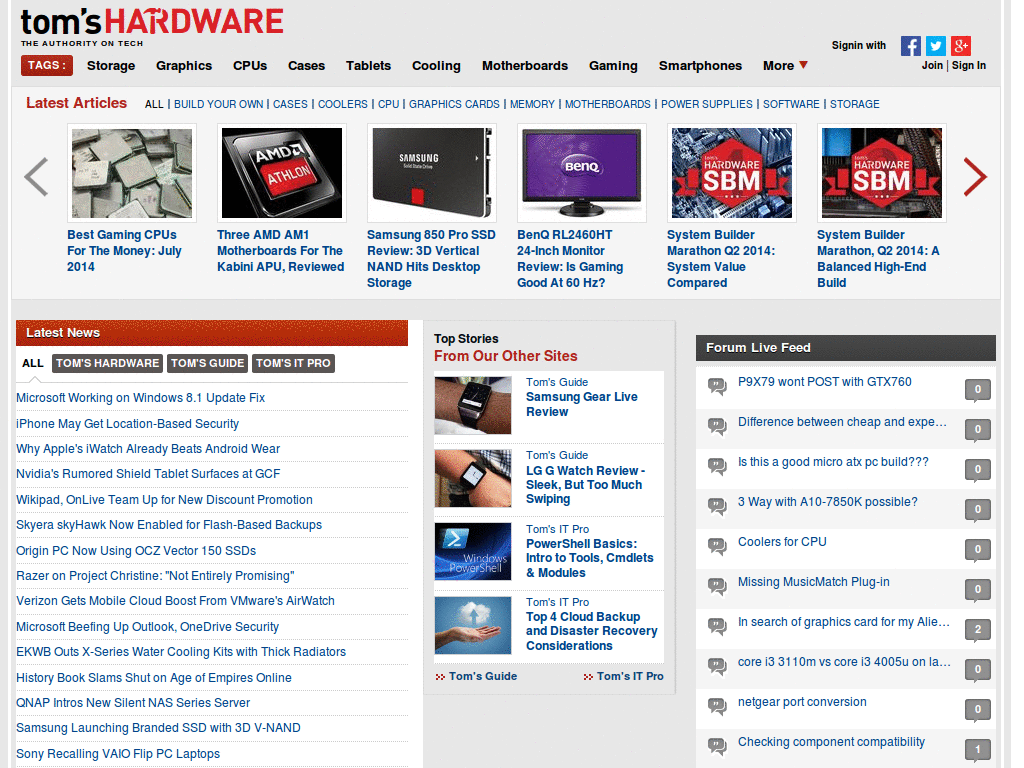Sign in with the Google+ icon
The image size is (1024, 768).
961,45
